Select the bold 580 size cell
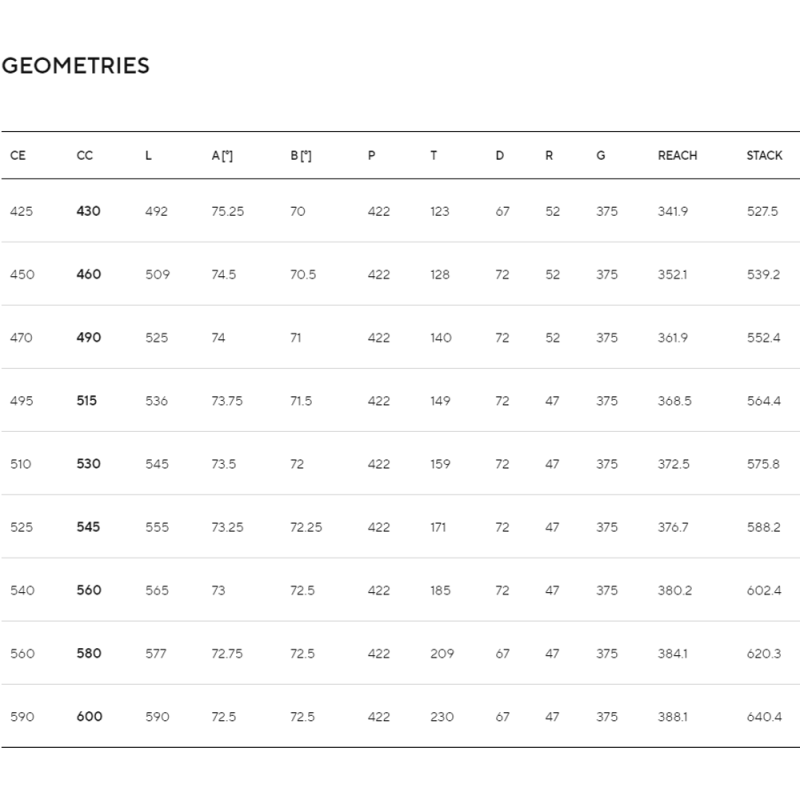Screen dimensions: 800x800 point(89,654)
